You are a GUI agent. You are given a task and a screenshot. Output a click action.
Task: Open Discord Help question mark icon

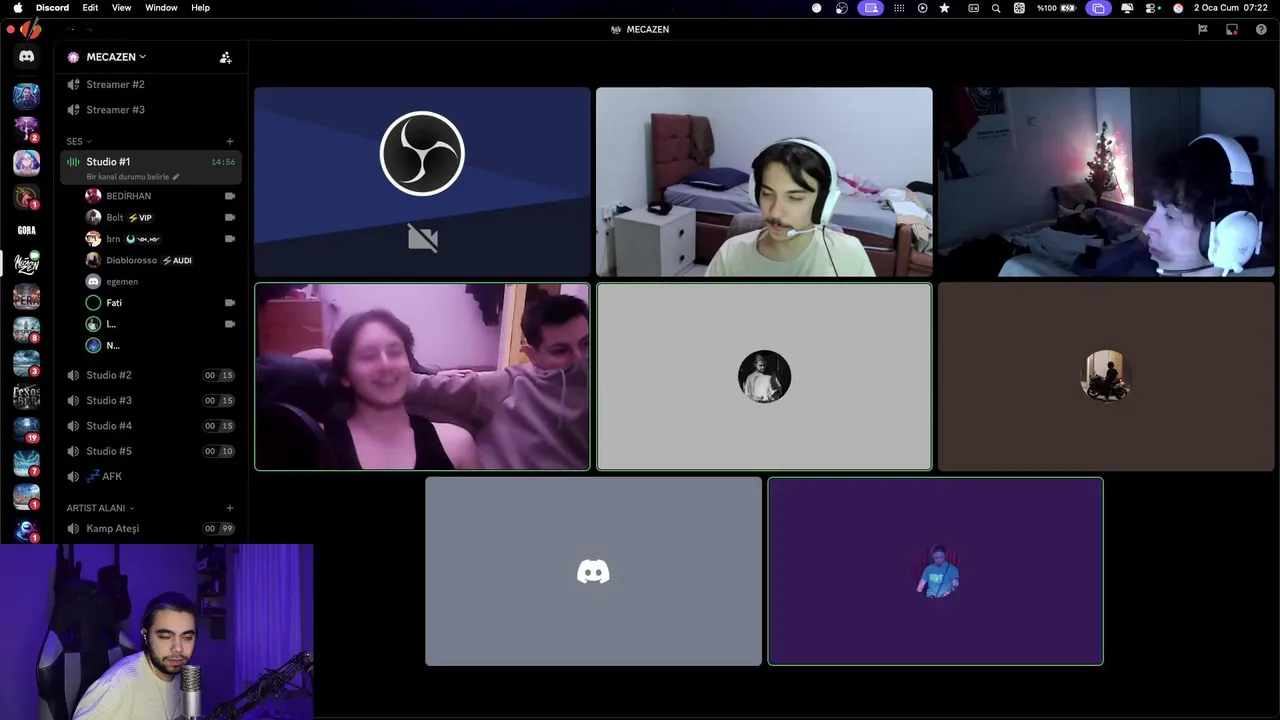coord(1261,29)
